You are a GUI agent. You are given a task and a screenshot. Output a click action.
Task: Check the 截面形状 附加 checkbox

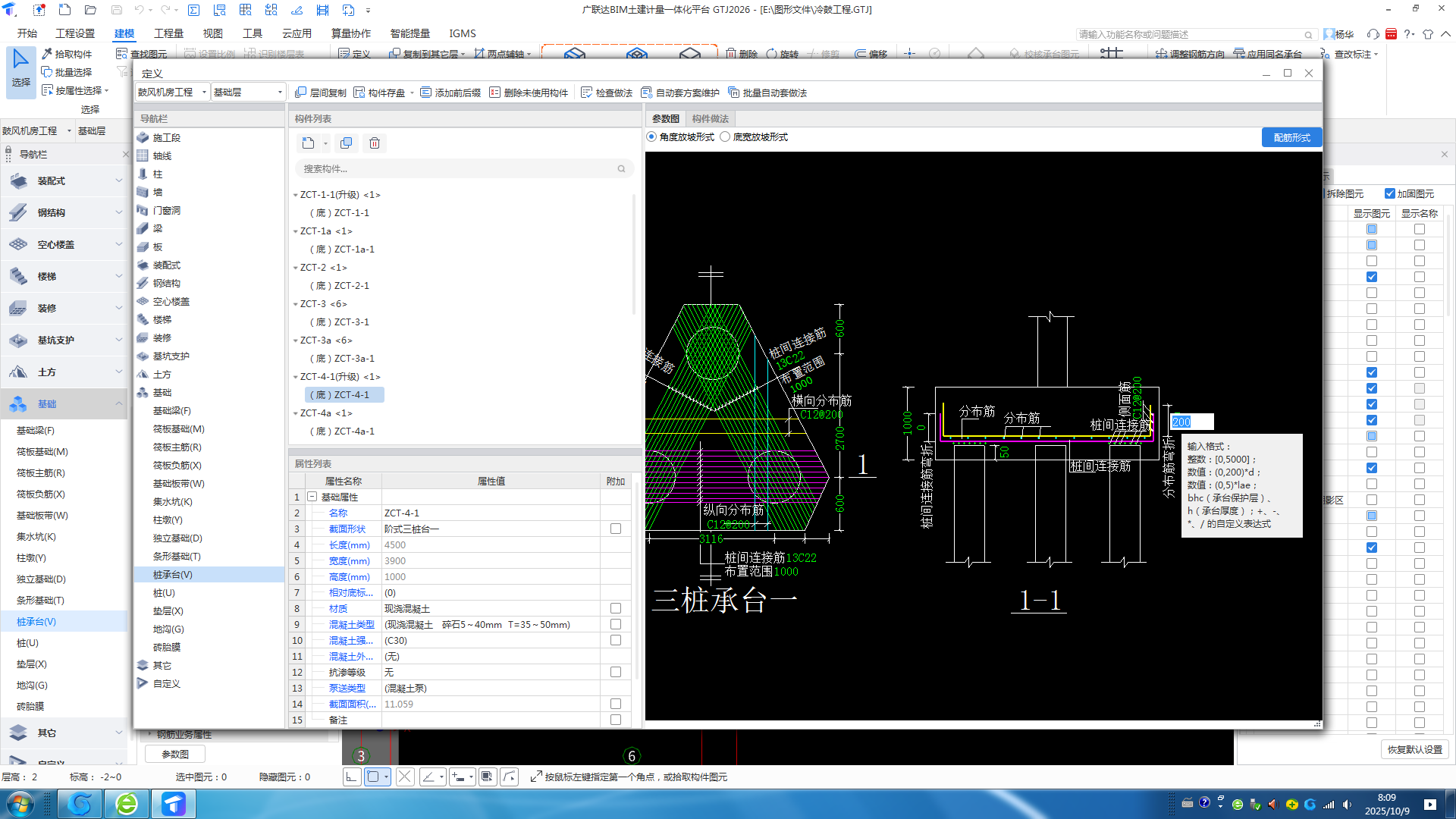615,529
